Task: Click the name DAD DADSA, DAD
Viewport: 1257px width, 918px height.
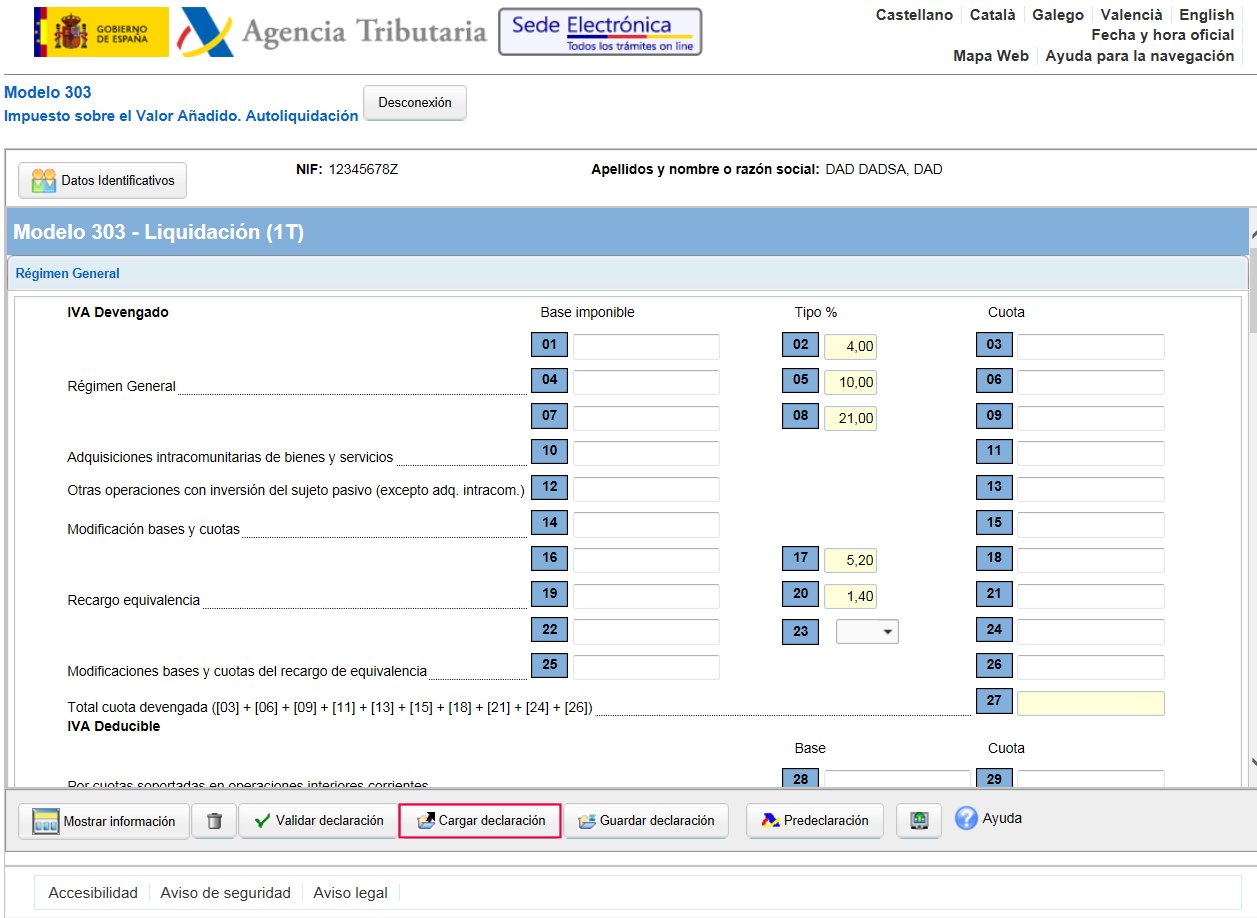Action: pyautogui.click(x=884, y=169)
